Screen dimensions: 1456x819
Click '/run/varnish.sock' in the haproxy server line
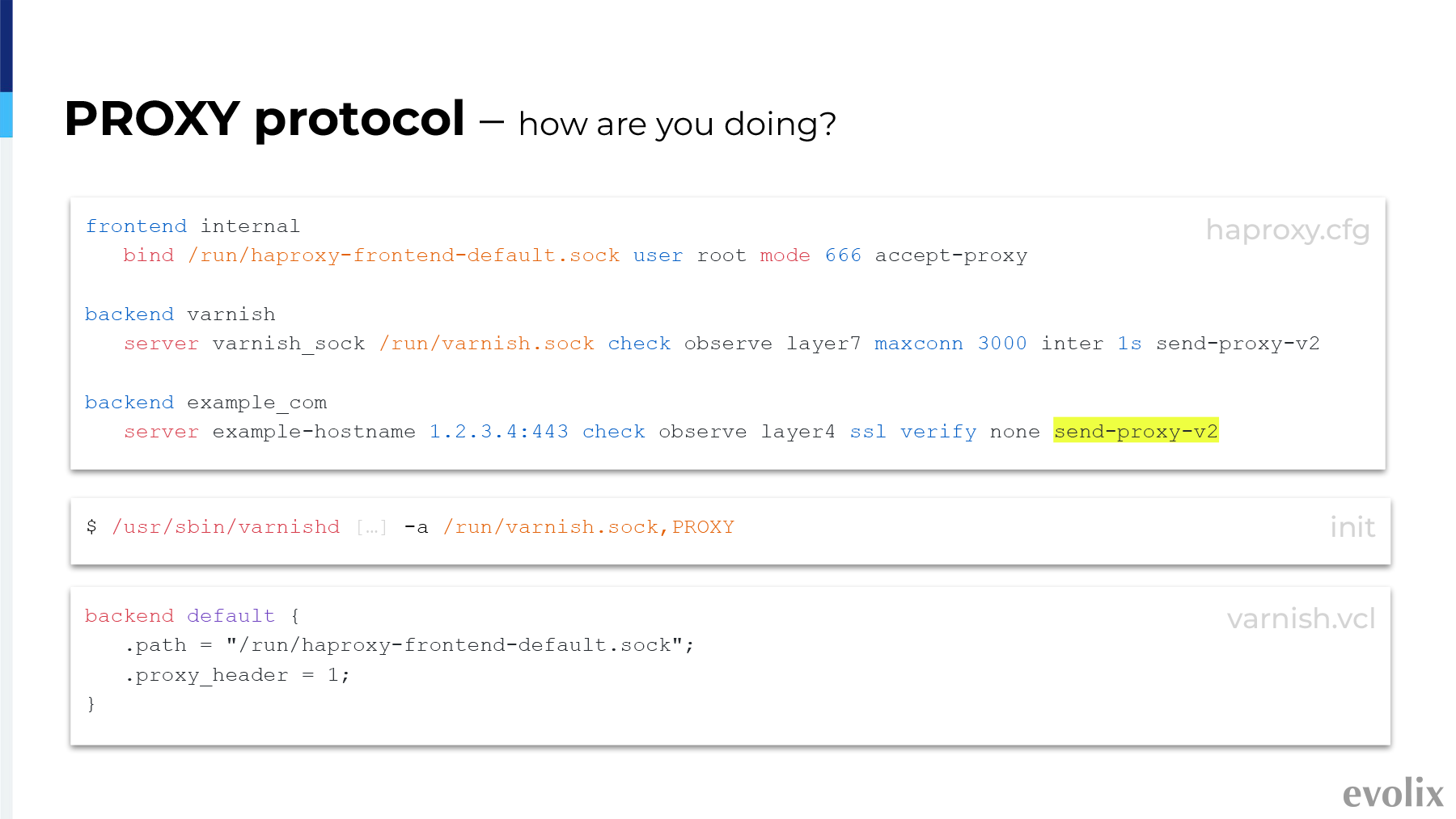[x=487, y=344]
